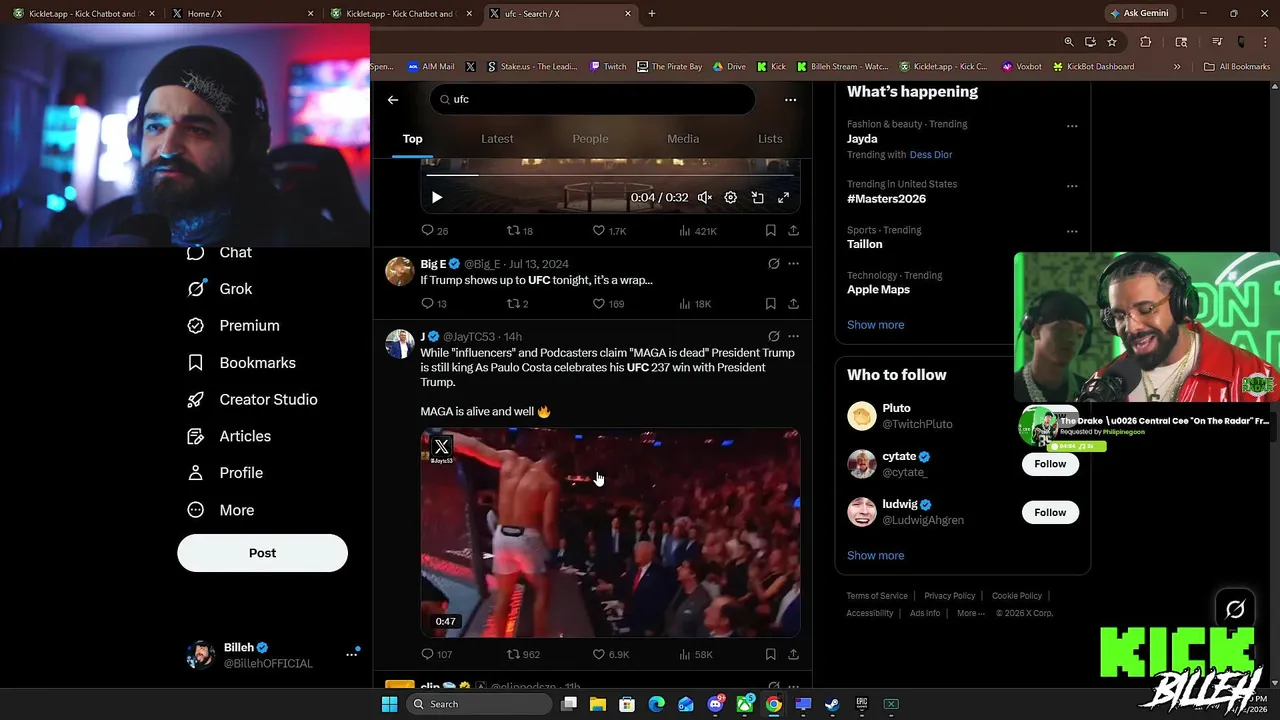Screen dimensions: 1280x720
Task: Open options for Jayda trend
Action: coord(1072,127)
